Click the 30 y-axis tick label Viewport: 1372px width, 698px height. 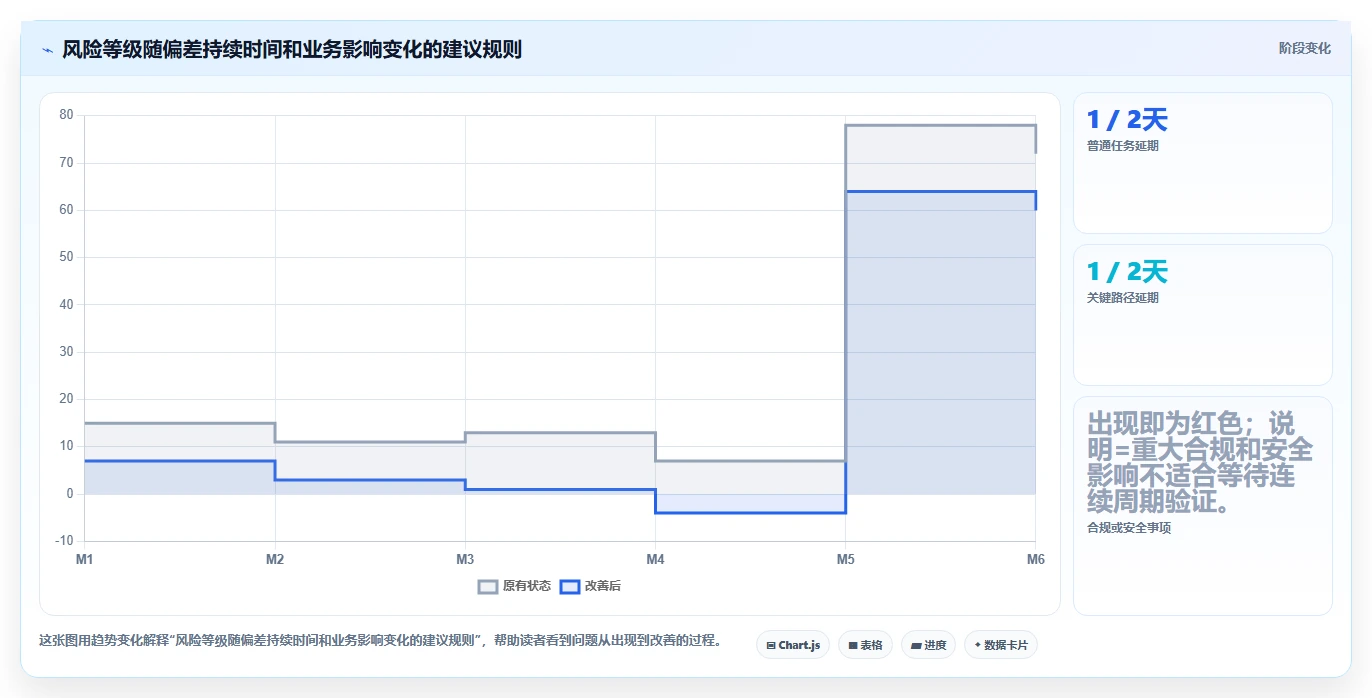[66, 352]
